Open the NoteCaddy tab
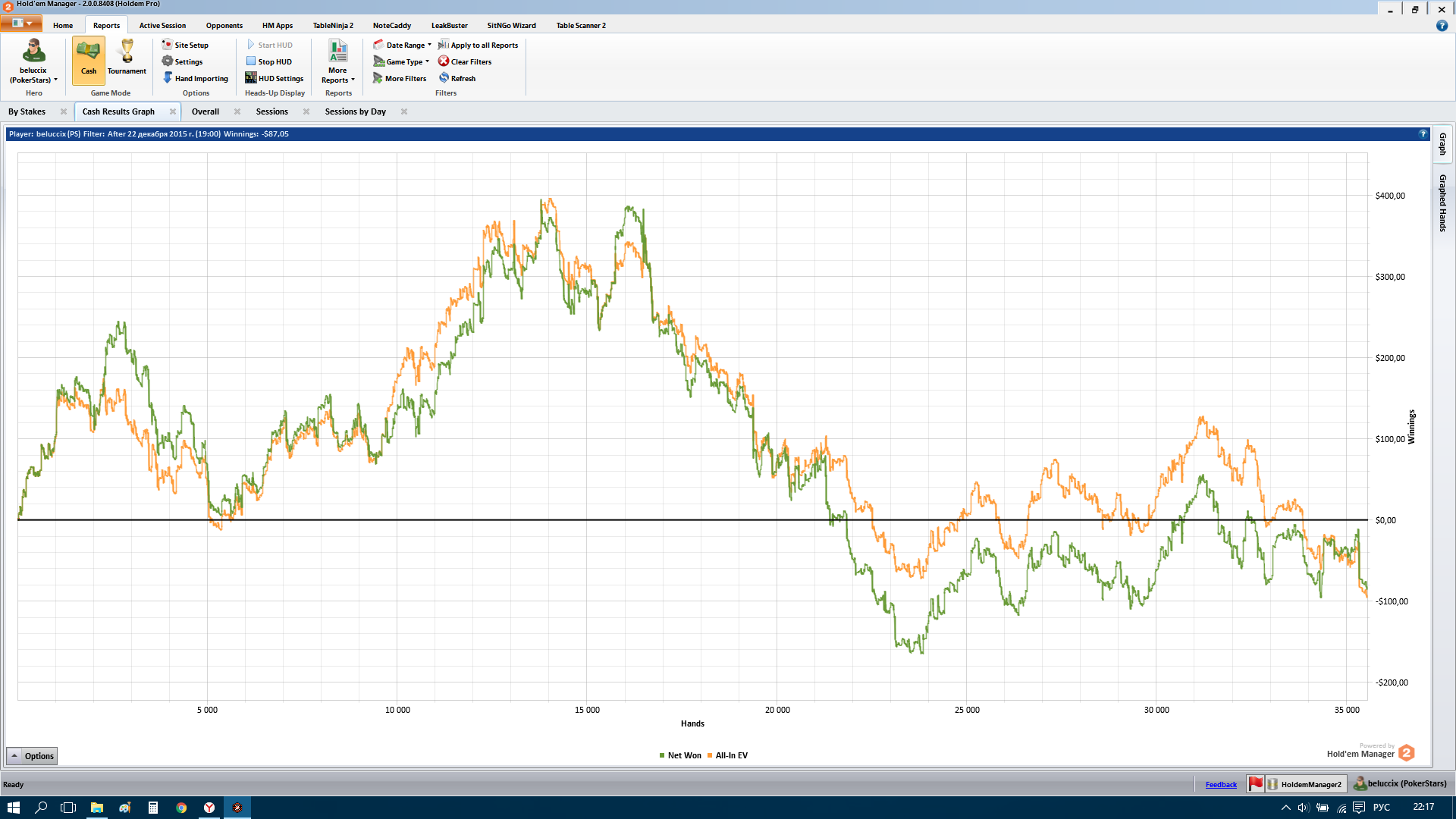The width and height of the screenshot is (1456, 819). point(392,25)
